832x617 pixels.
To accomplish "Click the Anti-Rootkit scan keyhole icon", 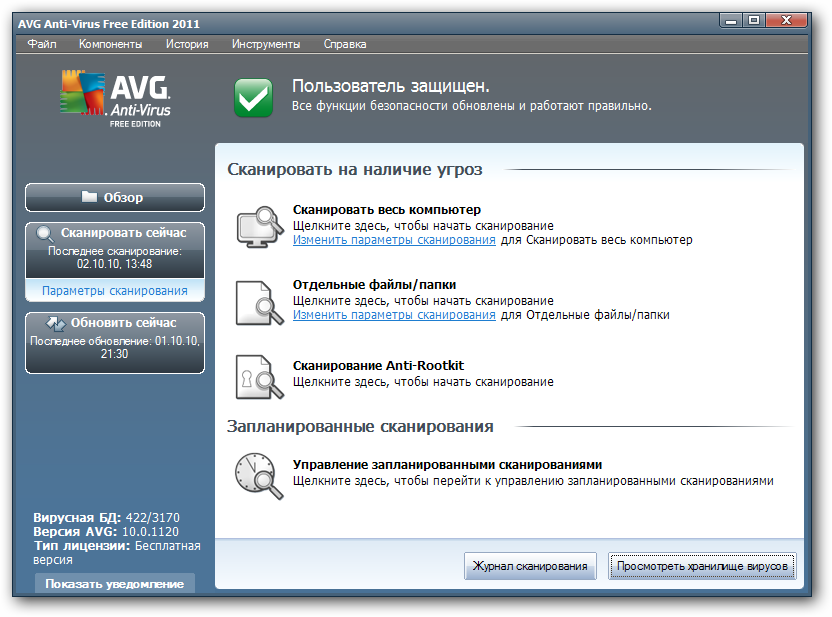I will pyautogui.click(x=260, y=377).
